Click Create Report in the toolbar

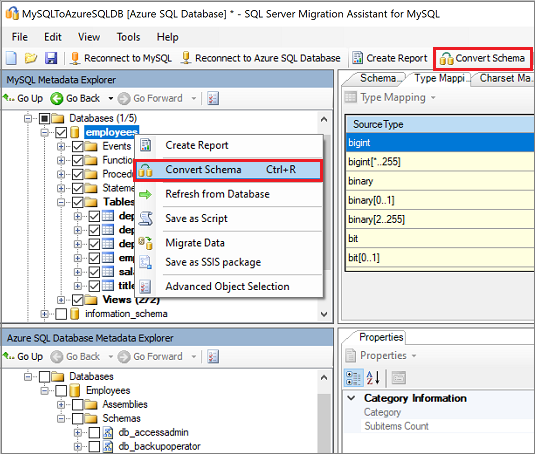click(390, 58)
